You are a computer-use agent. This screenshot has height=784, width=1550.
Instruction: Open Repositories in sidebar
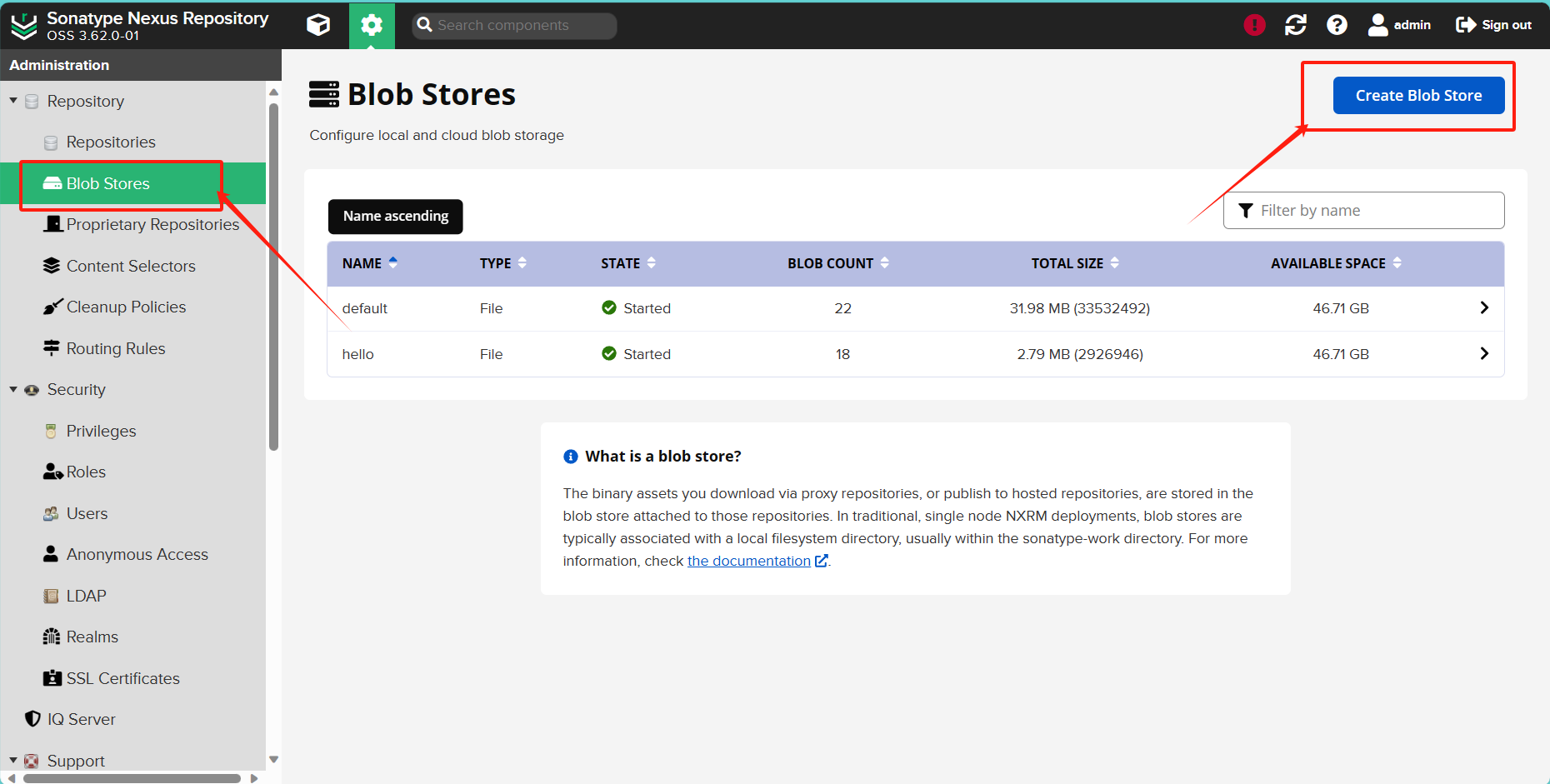pyautogui.click(x=111, y=142)
